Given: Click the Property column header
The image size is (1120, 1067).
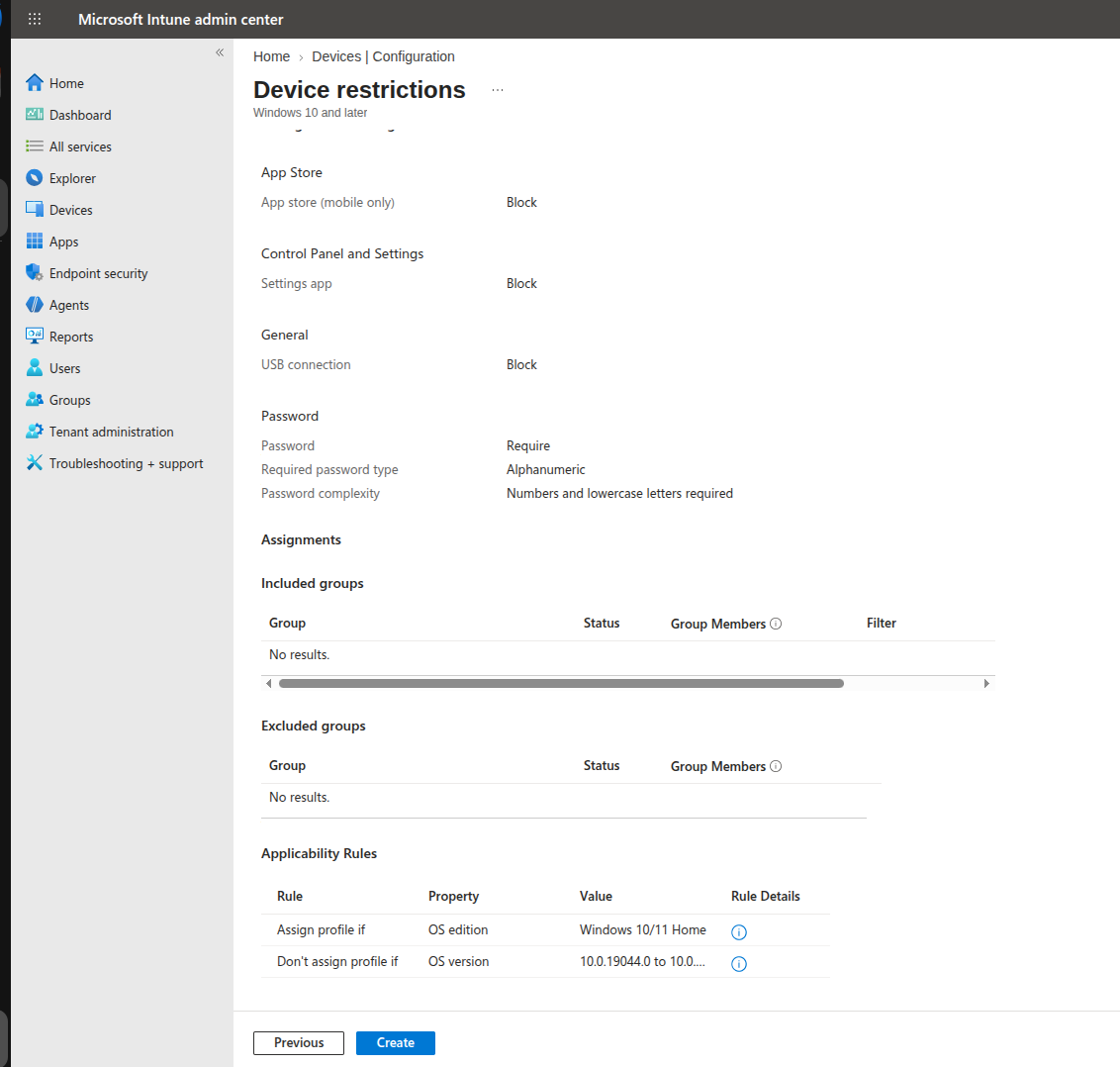Looking at the screenshot, I should 453,896.
